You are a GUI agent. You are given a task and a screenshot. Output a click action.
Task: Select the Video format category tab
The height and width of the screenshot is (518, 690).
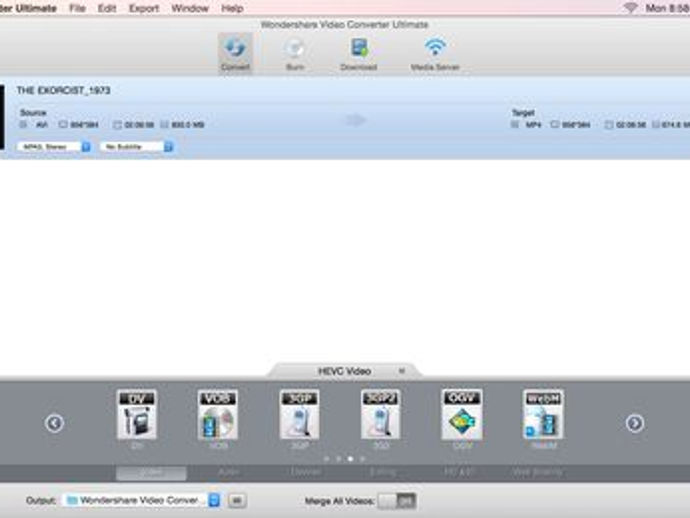tap(151, 473)
